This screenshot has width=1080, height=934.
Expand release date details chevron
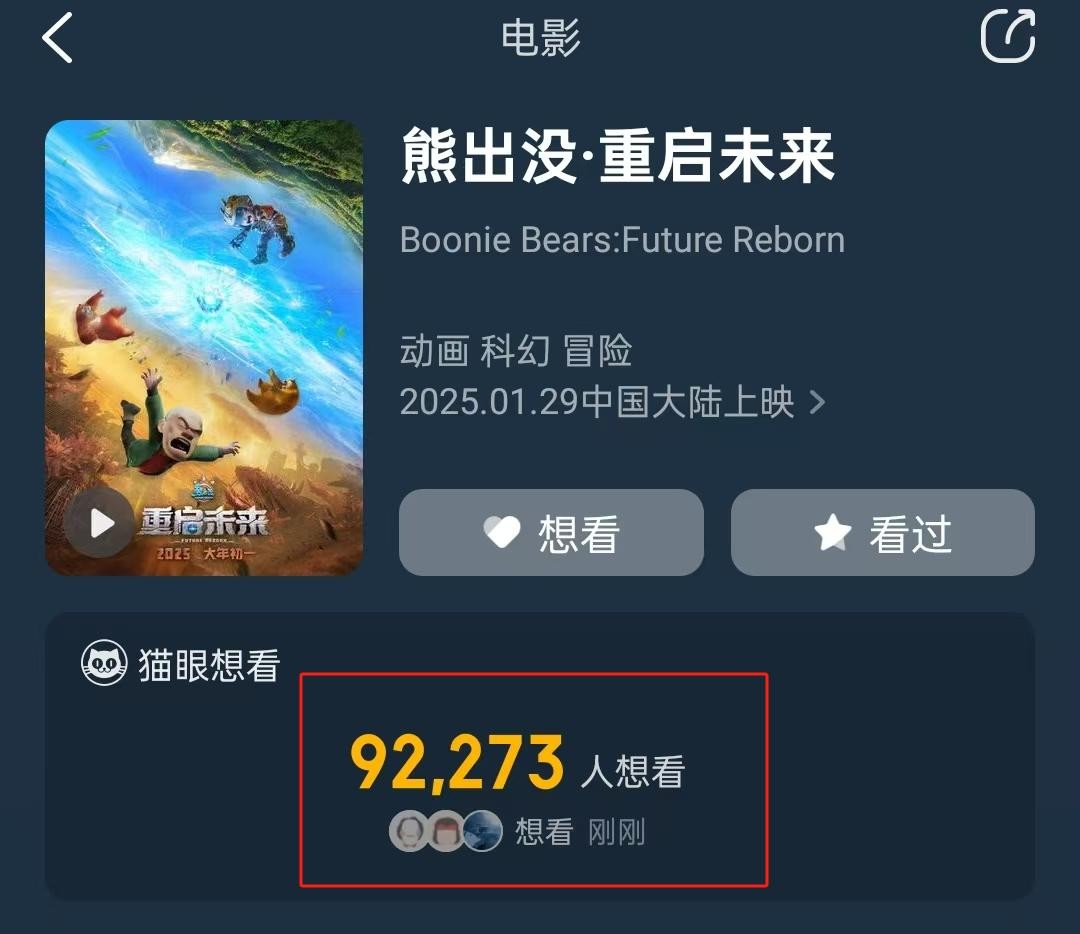pyautogui.click(x=818, y=402)
